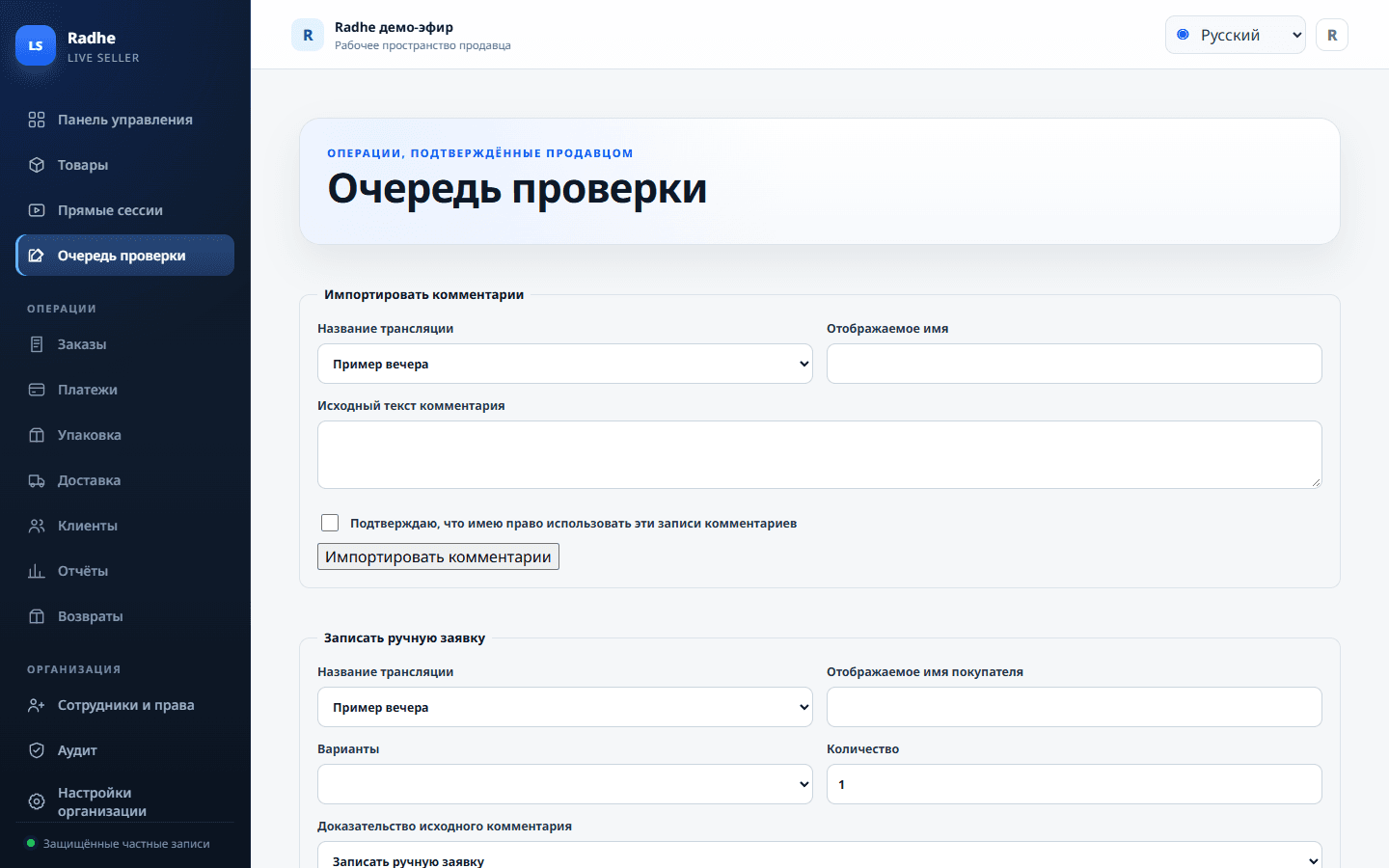Focus the Отображаемое имя input field
The image size is (1389, 868).
(1075, 364)
